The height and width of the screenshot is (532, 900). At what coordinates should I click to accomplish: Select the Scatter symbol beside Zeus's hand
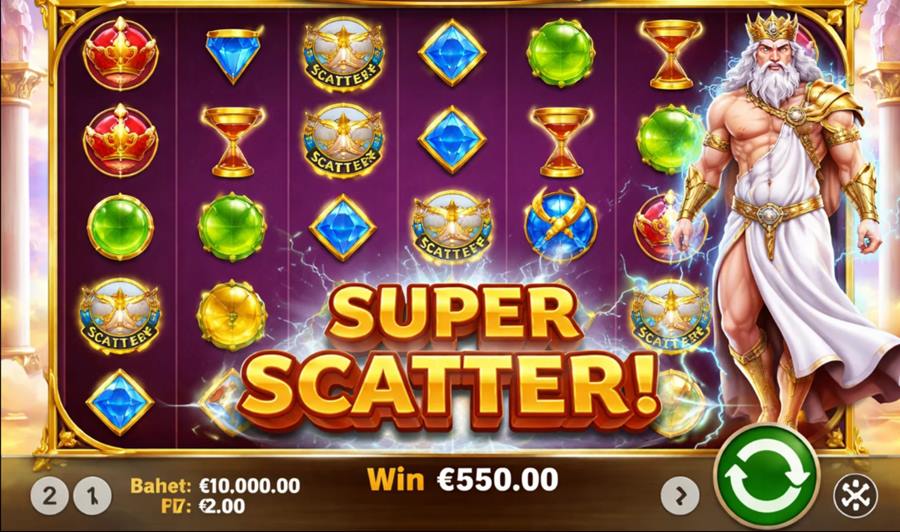coord(670,317)
